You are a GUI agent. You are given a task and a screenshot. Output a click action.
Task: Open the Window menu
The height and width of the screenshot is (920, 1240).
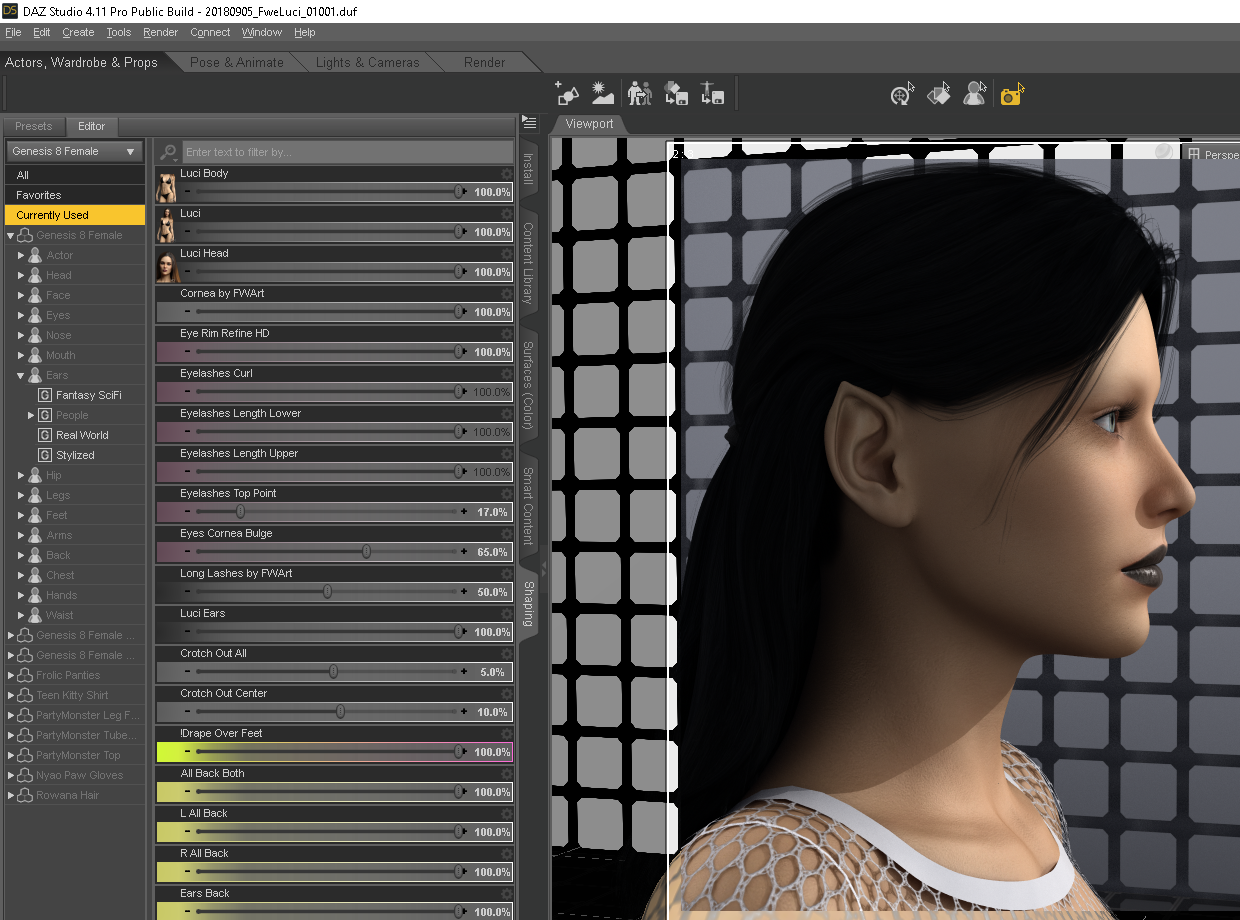(x=262, y=32)
